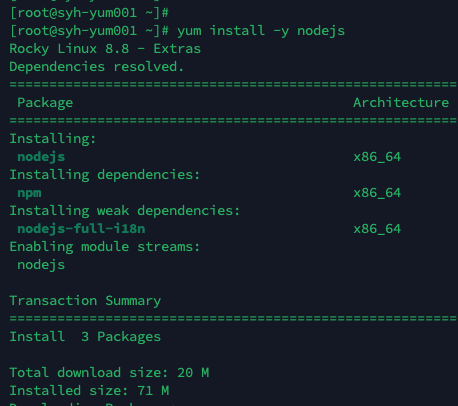Click x86_64 in the npm row
This screenshot has width=458, height=406.
tap(377, 193)
